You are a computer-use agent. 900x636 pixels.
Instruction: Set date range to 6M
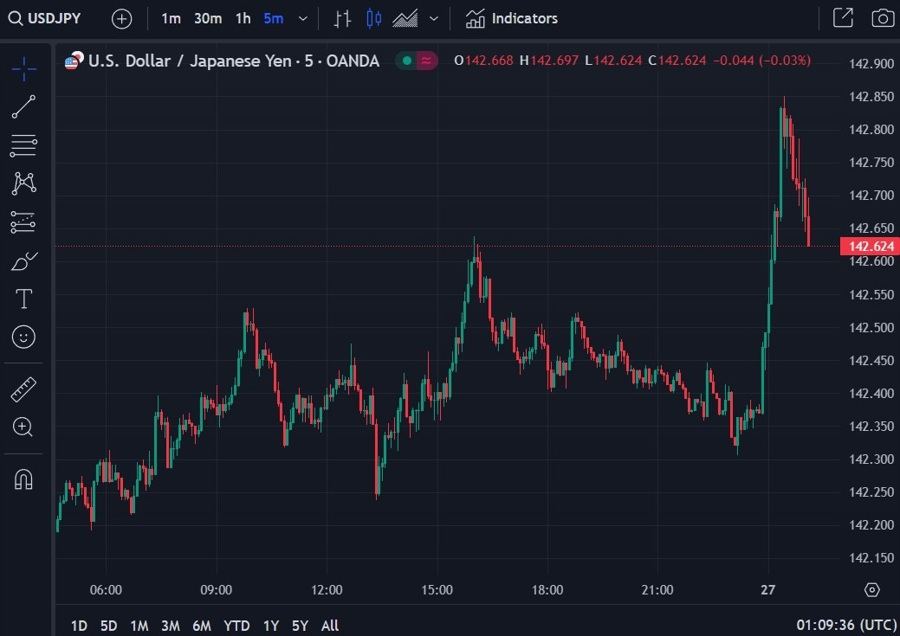pos(201,626)
